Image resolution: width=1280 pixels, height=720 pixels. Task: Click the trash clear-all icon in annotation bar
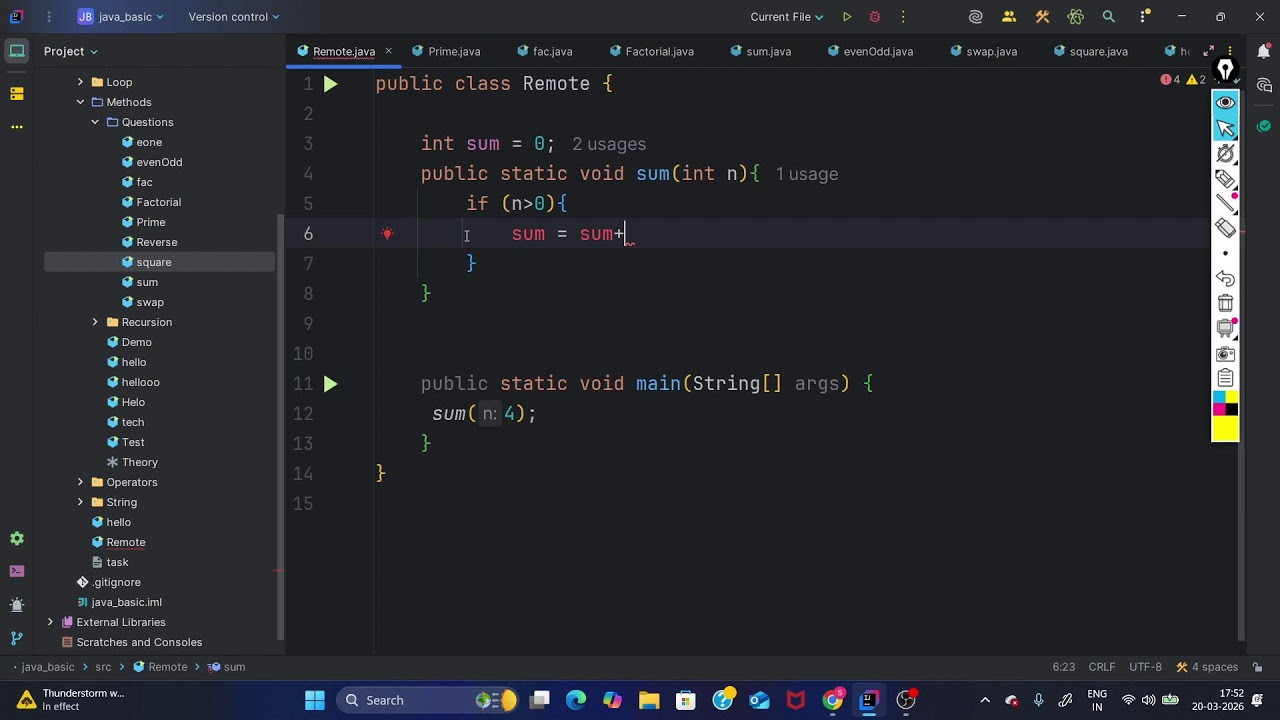tap(1225, 303)
